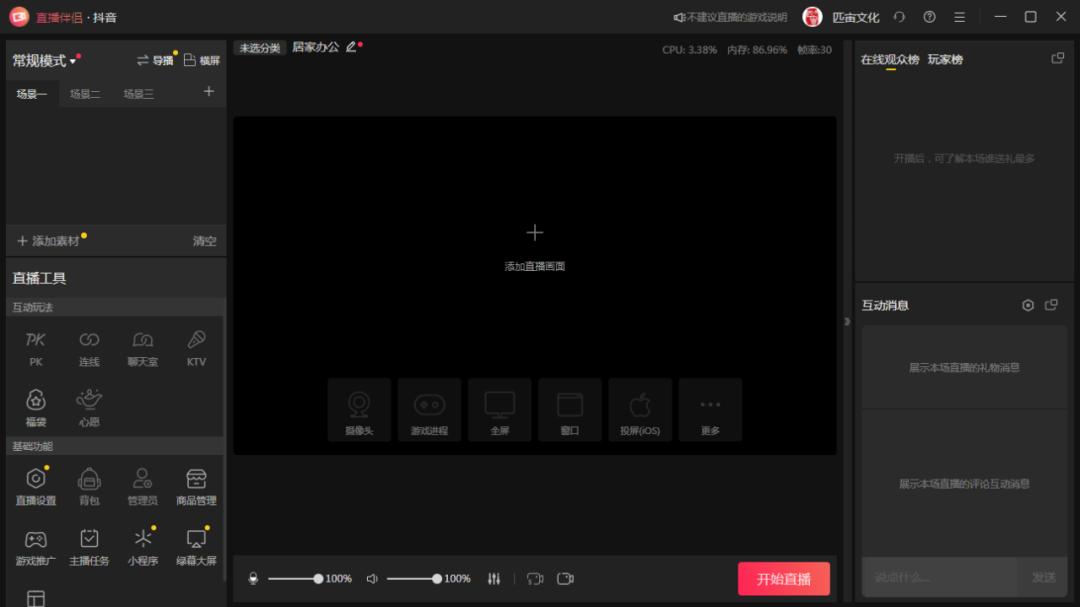Expand 更多 for additional source types
The width and height of the screenshot is (1080, 607).
710,409
